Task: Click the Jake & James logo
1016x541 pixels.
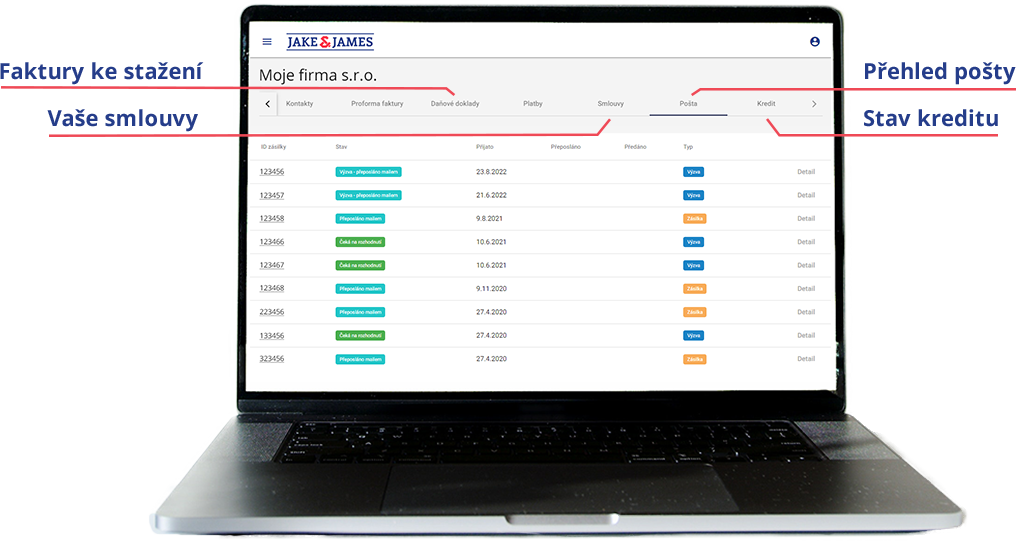Action: (330, 42)
